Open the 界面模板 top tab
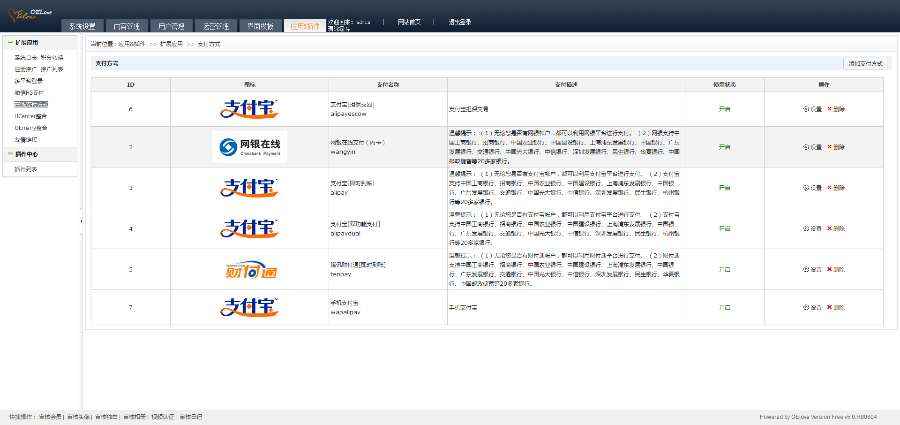 pyautogui.click(x=261, y=26)
